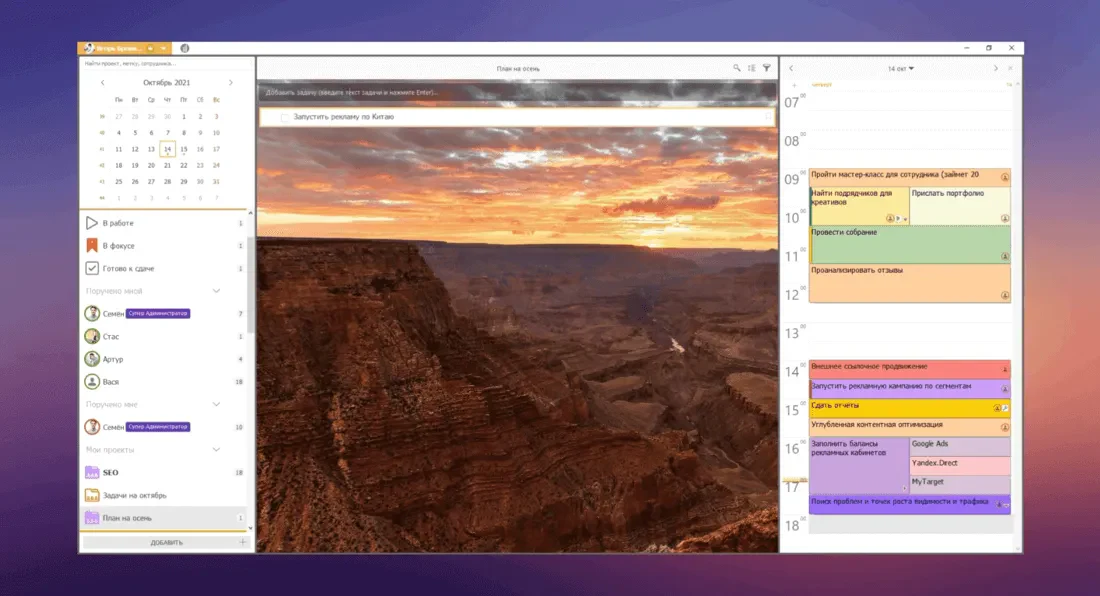
Task: Open task search magnifier icon
Action: [737, 68]
